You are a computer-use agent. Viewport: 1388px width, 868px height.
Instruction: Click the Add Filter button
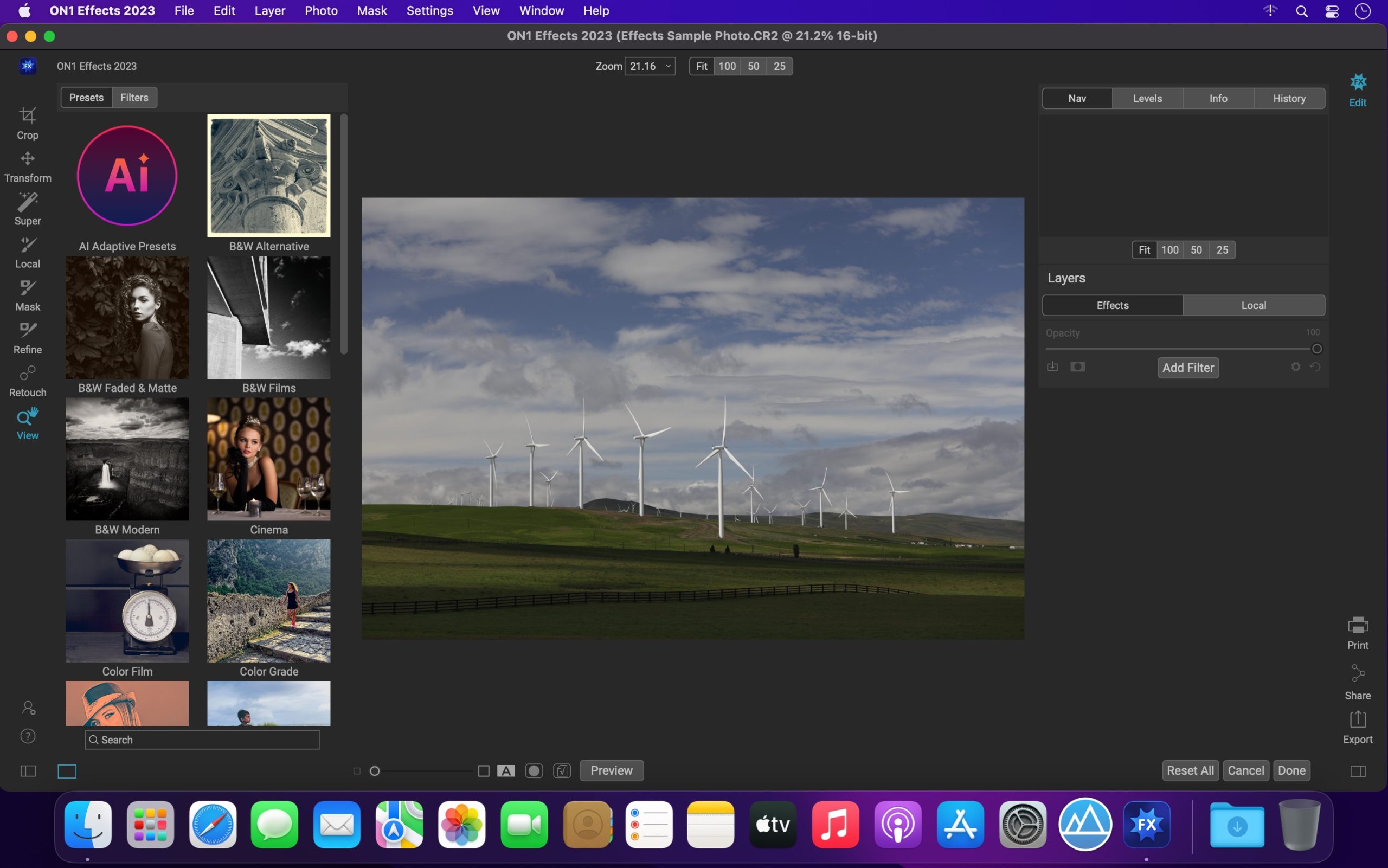[1187, 368]
